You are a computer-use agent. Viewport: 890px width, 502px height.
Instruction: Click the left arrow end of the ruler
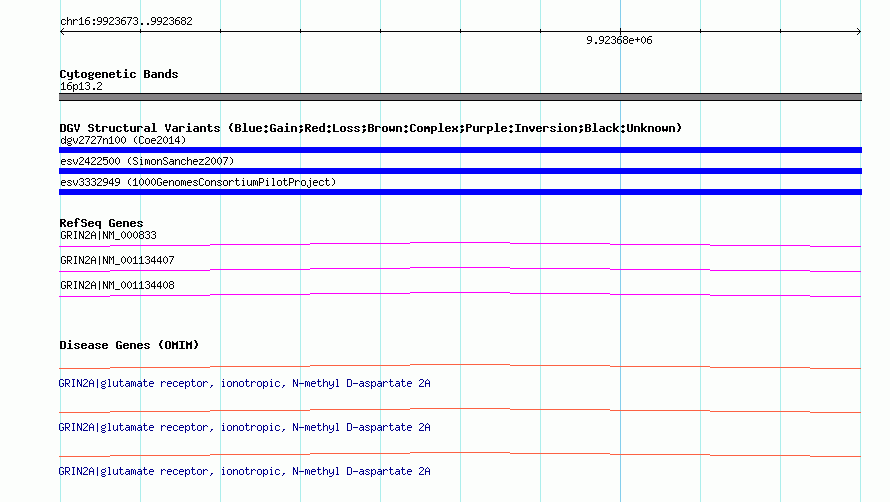pos(62,32)
